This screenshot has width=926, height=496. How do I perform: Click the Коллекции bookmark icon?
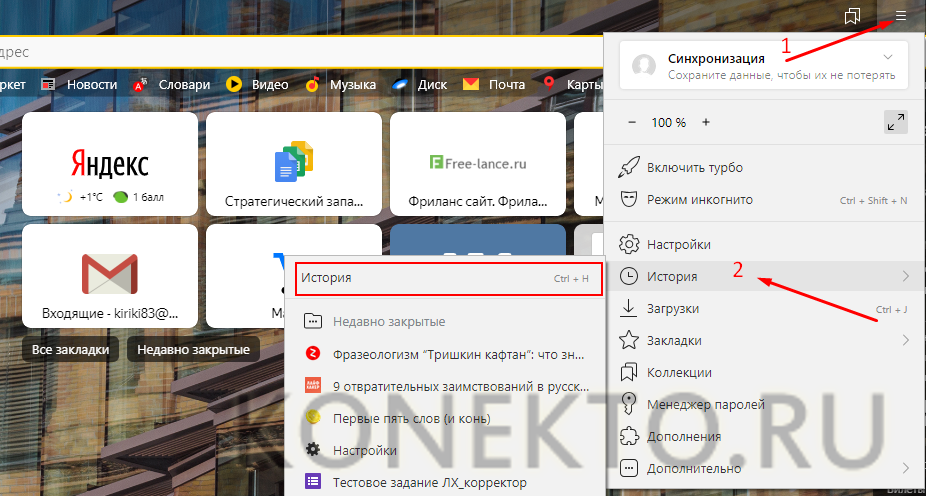pos(630,373)
